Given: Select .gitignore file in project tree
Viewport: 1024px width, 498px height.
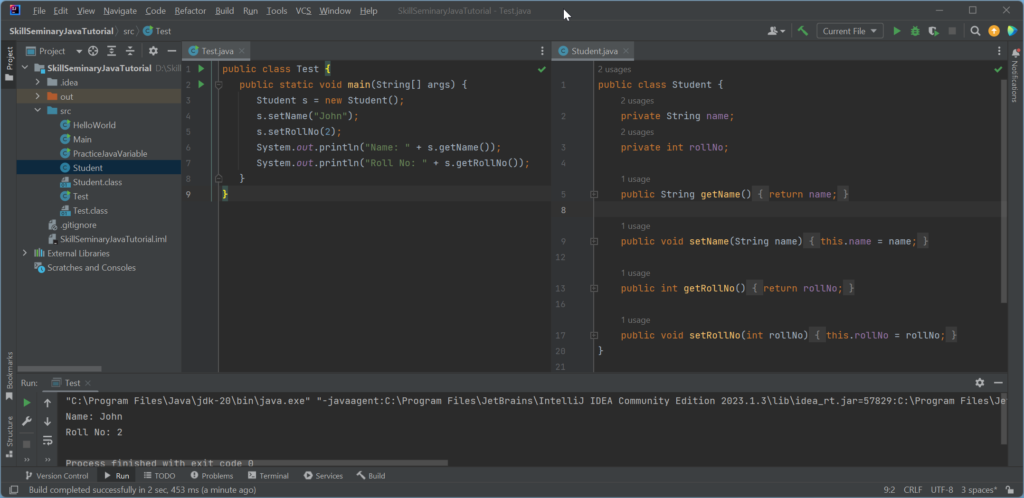Looking at the screenshot, I should tap(78, 225).
